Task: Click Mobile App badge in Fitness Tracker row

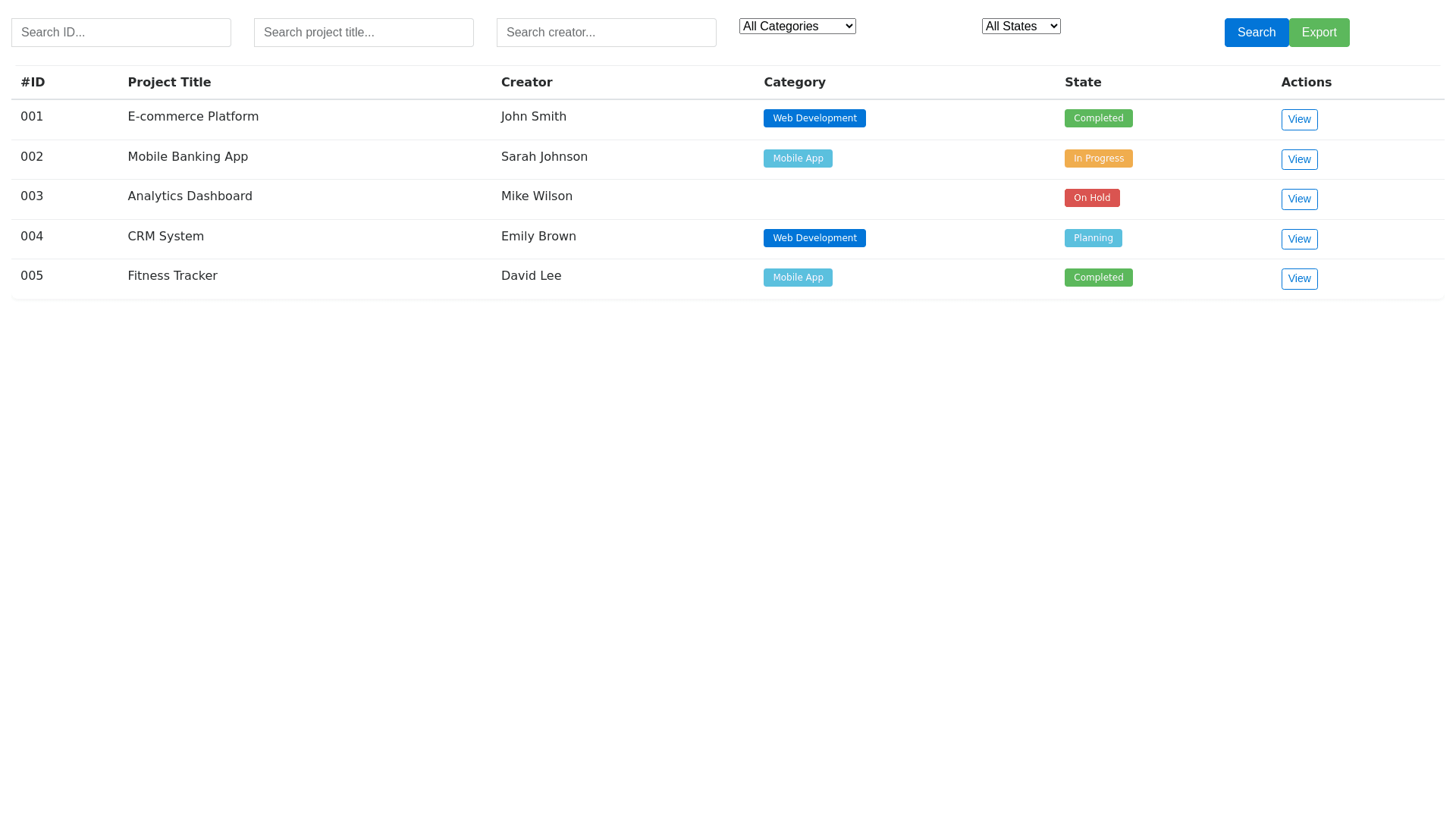Action: coord(798,278)
